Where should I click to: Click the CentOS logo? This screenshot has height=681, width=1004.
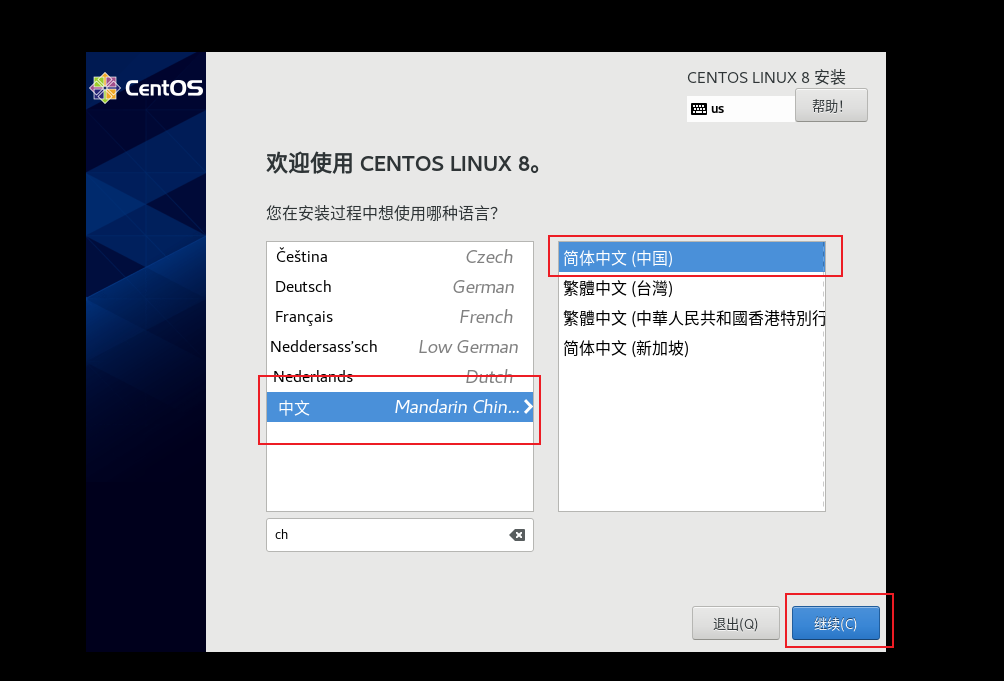click(146, 88)
